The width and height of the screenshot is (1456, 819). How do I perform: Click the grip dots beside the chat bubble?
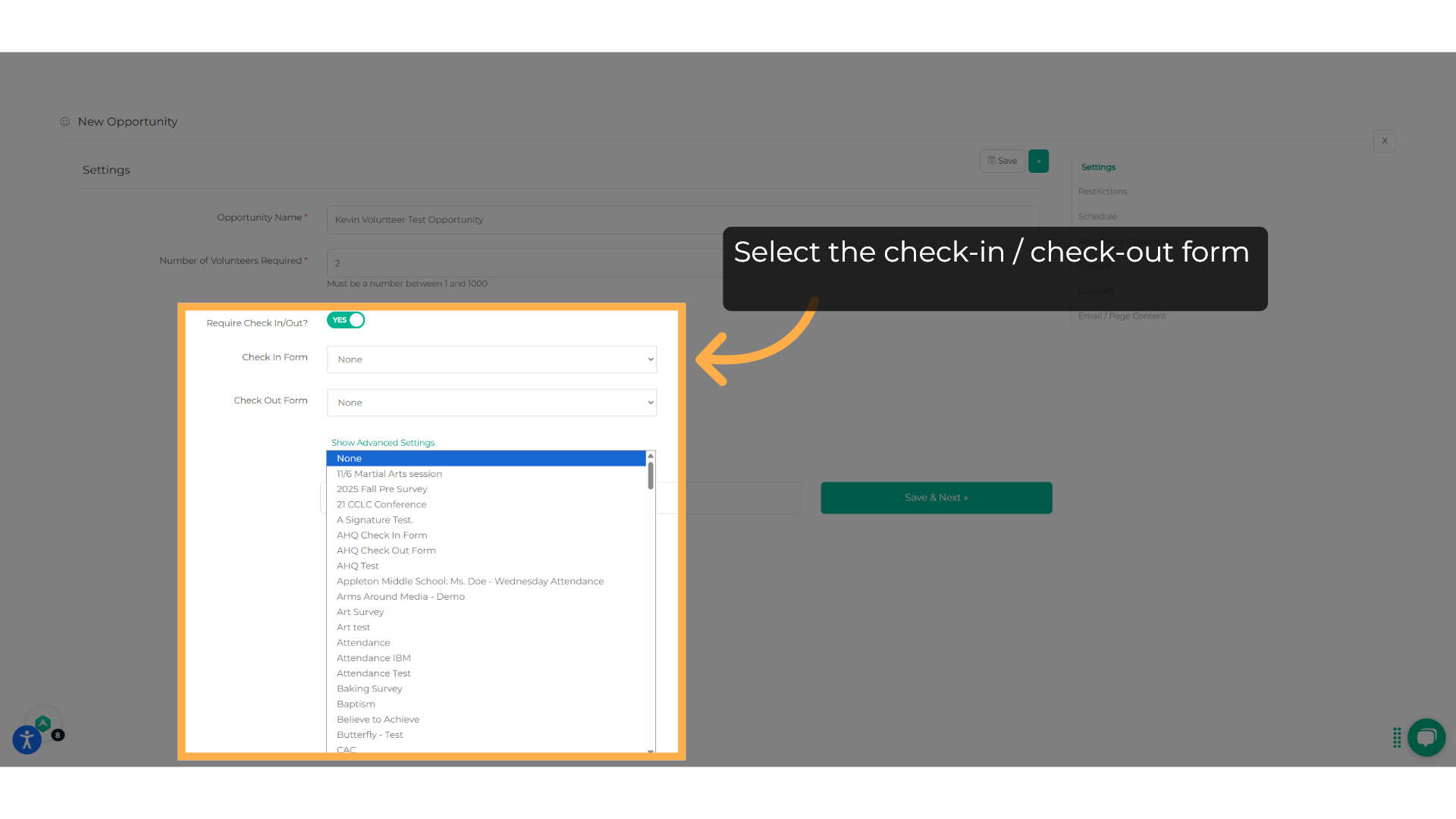pyautogui.click(x=1397, y=738)
